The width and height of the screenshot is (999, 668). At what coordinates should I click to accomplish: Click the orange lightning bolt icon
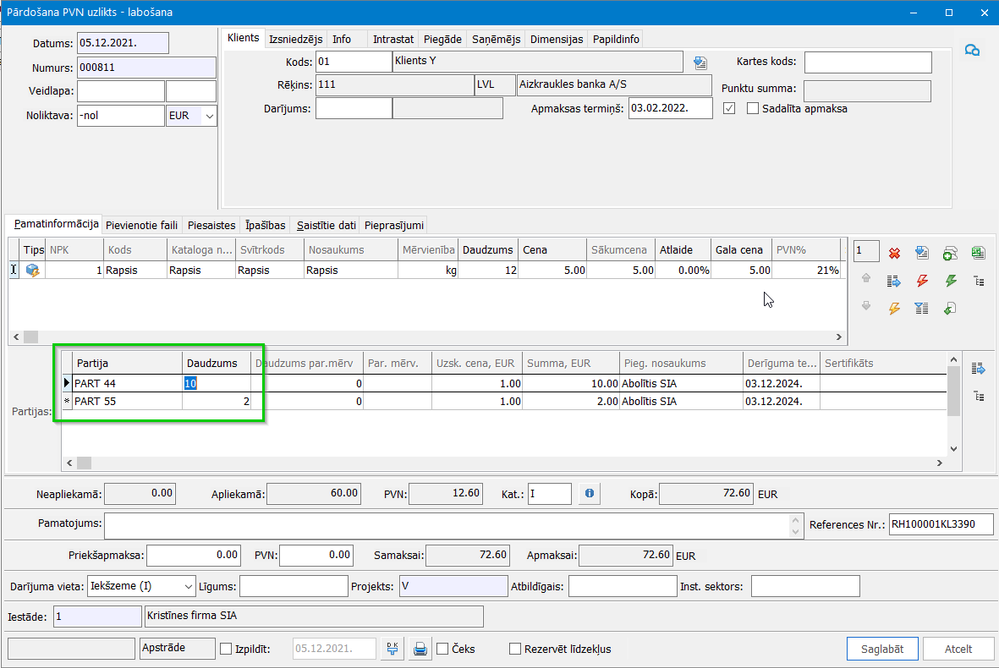point(894,309)
